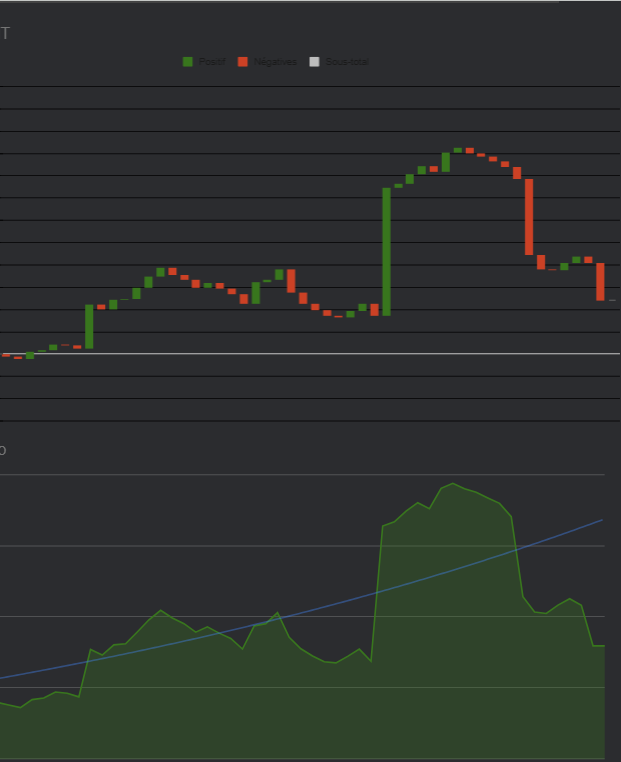Viewport: 621px width, 762px height.
Task: Click the white Sous-total legend swatch
Action: point(314,62)
